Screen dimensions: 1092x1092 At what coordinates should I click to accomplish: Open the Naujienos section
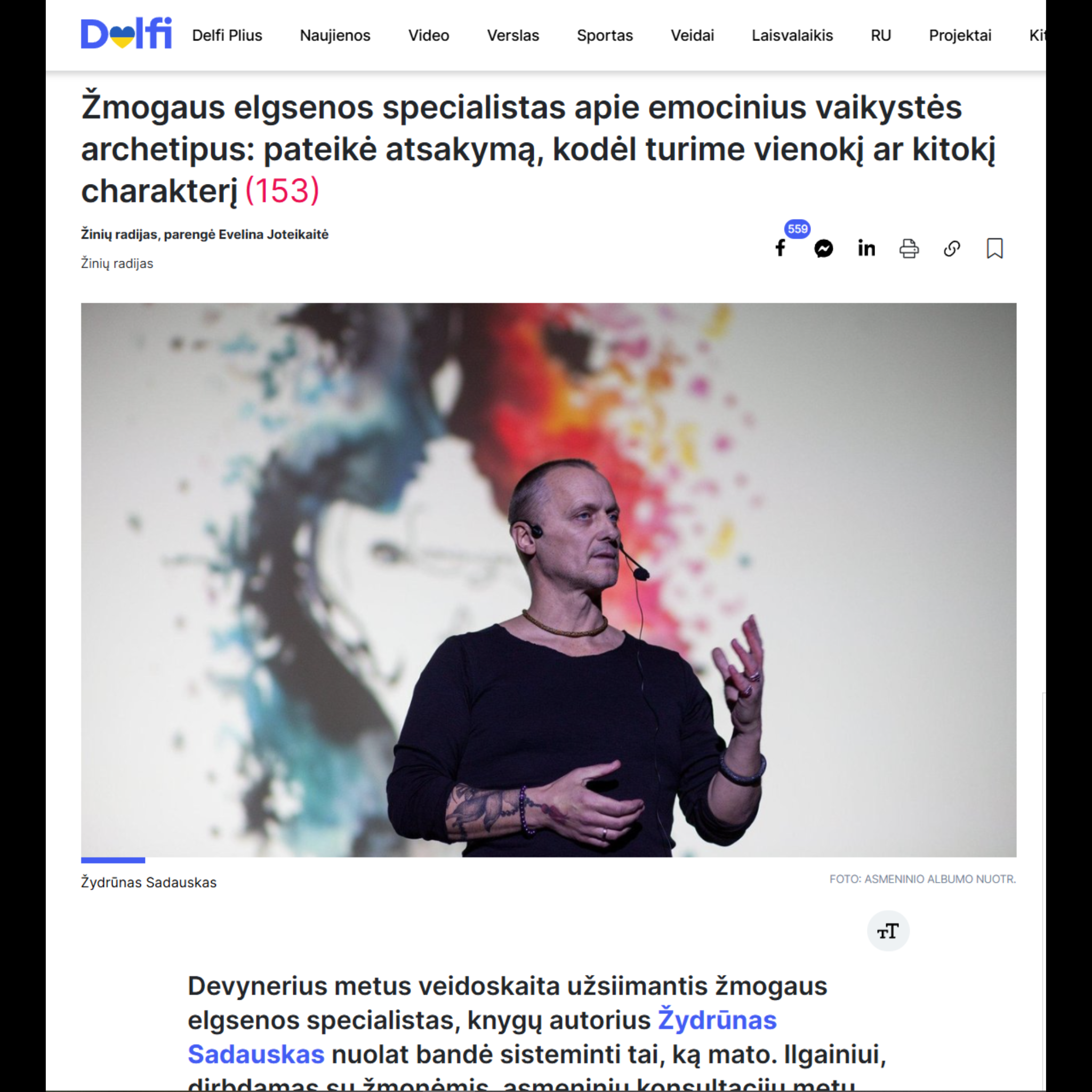point(335,36)
